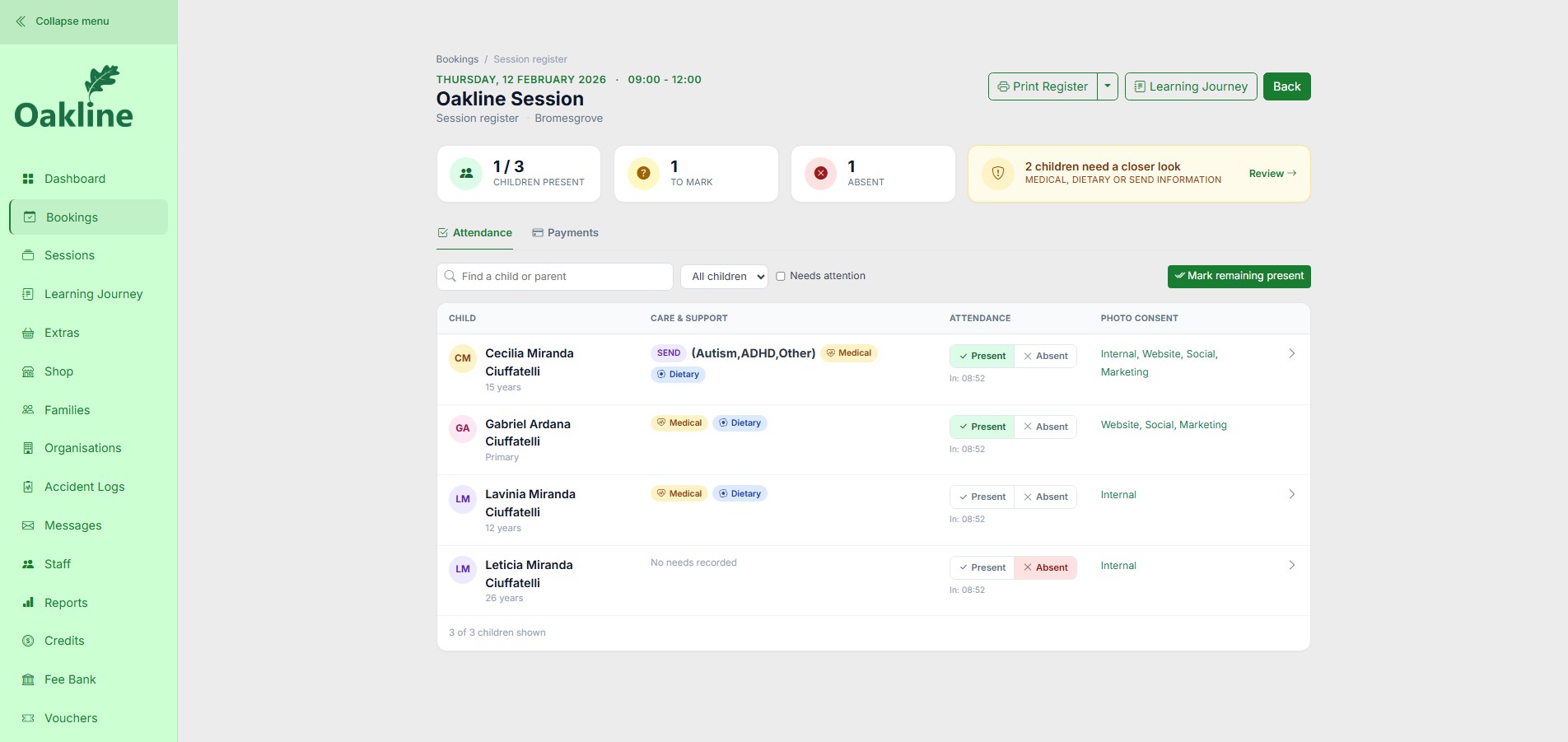Expand Lavinia Miranda row chevron
1568x742 pixels.
pyautogui.click(x=1291, y=494)
